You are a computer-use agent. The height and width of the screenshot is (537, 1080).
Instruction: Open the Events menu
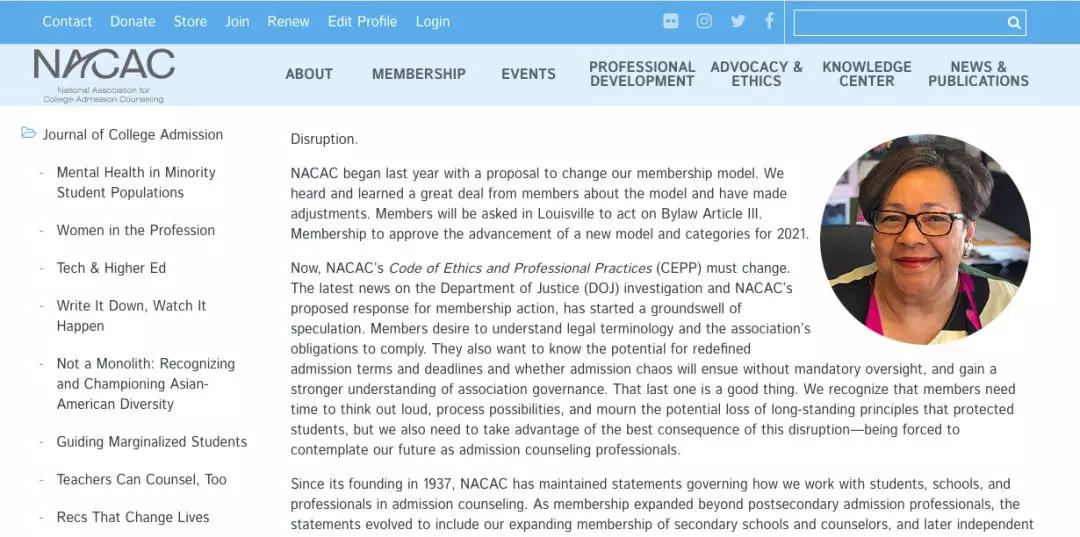point(528,74)
